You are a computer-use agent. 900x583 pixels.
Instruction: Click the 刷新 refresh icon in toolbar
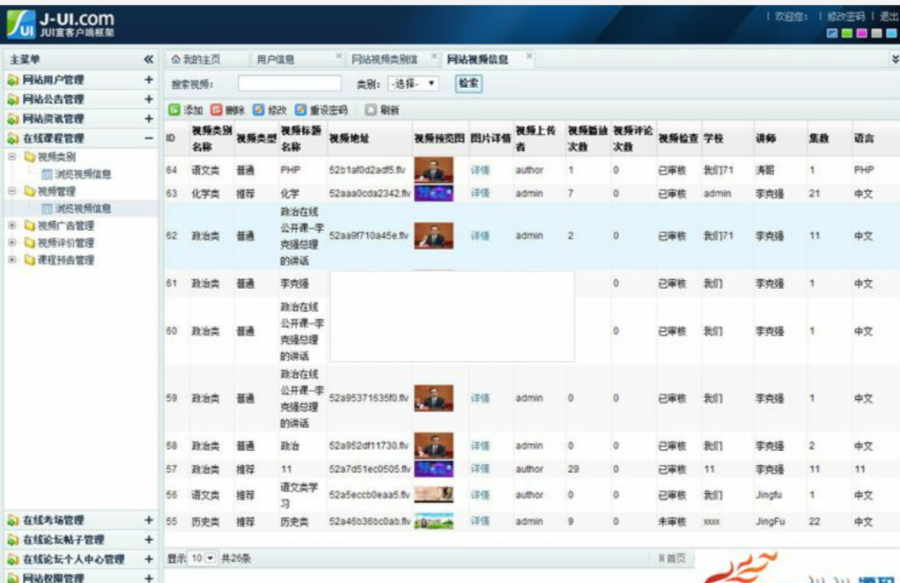tap(371, 110)
